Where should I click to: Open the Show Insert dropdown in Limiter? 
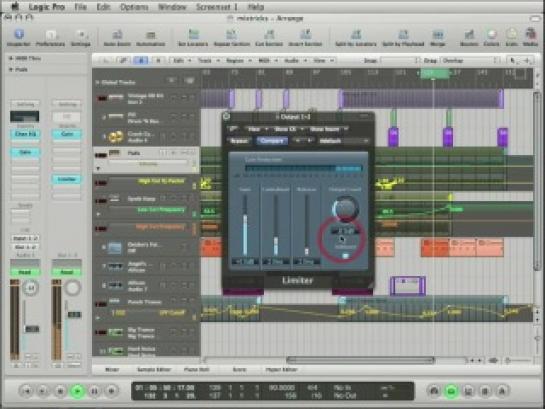click(328, 129)
